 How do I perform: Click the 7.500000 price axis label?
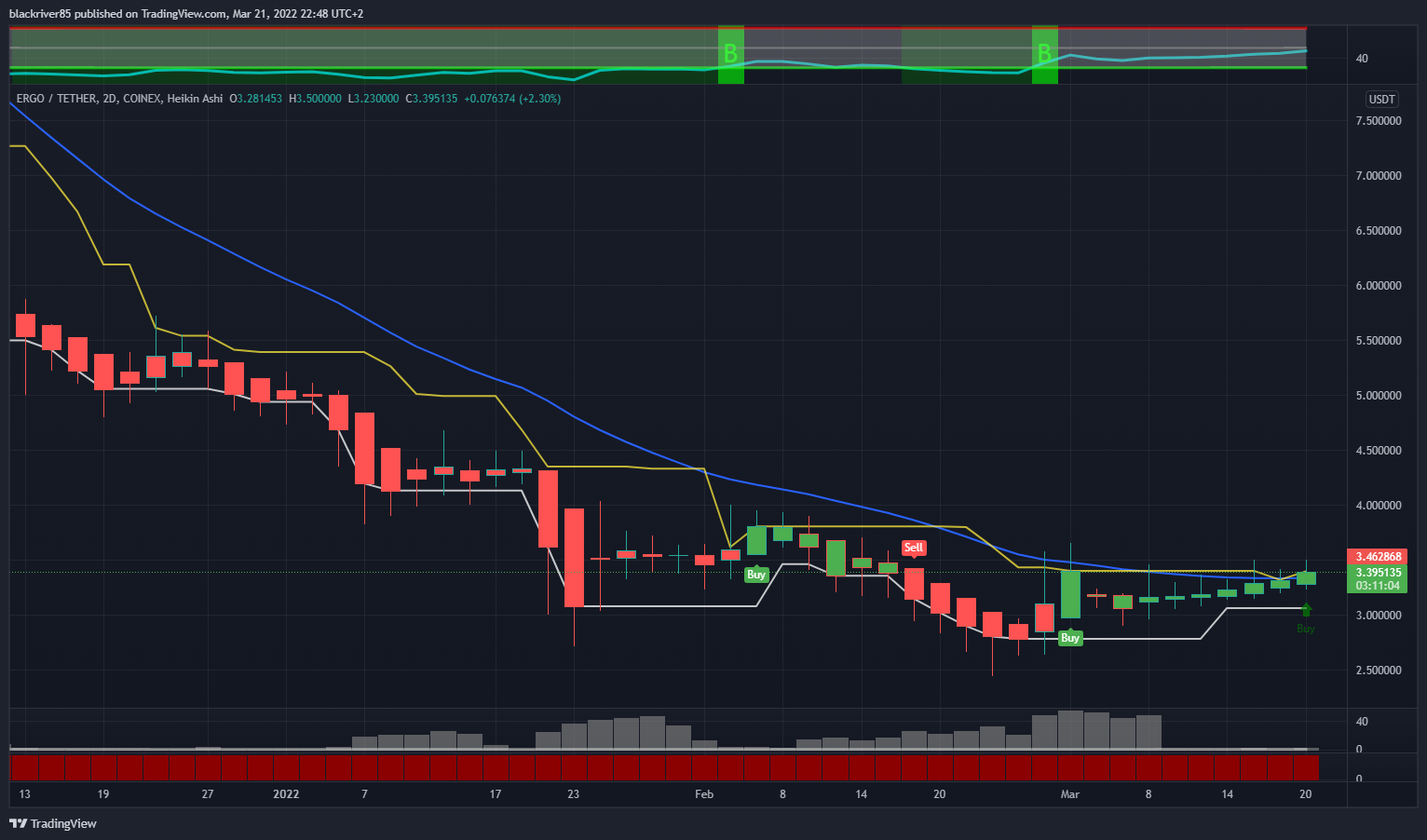1379,121
